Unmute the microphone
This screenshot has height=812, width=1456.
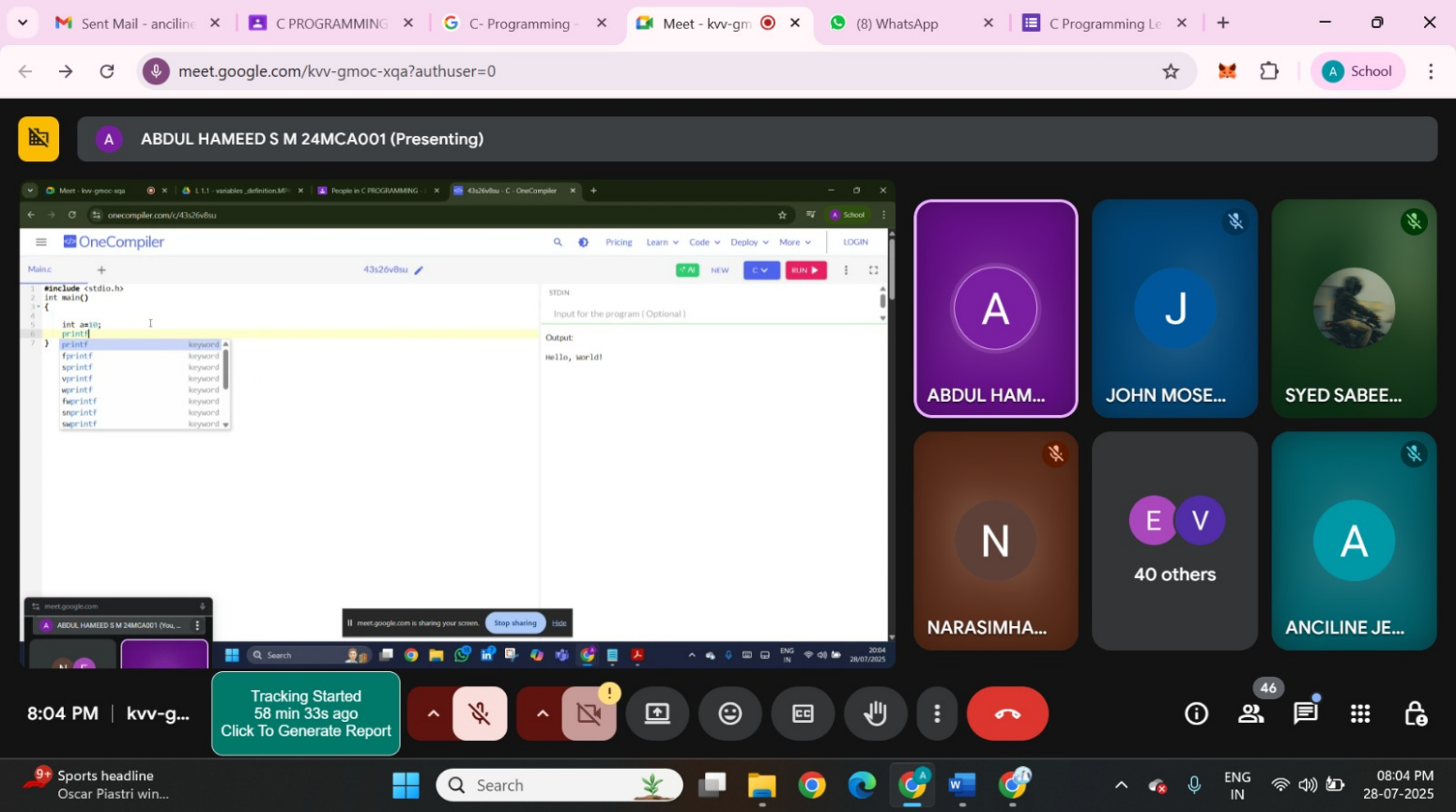(480, 714)
